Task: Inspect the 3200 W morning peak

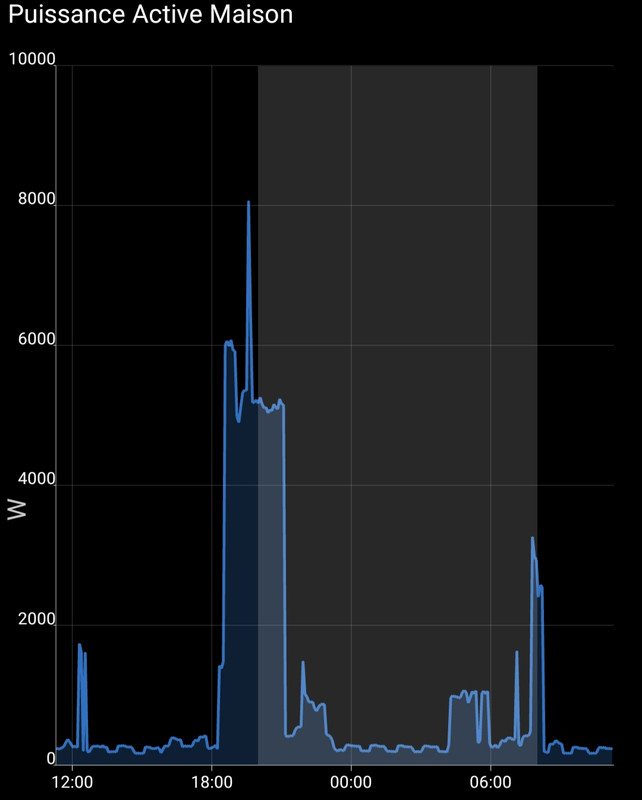Action: click(x=532, y=538)
